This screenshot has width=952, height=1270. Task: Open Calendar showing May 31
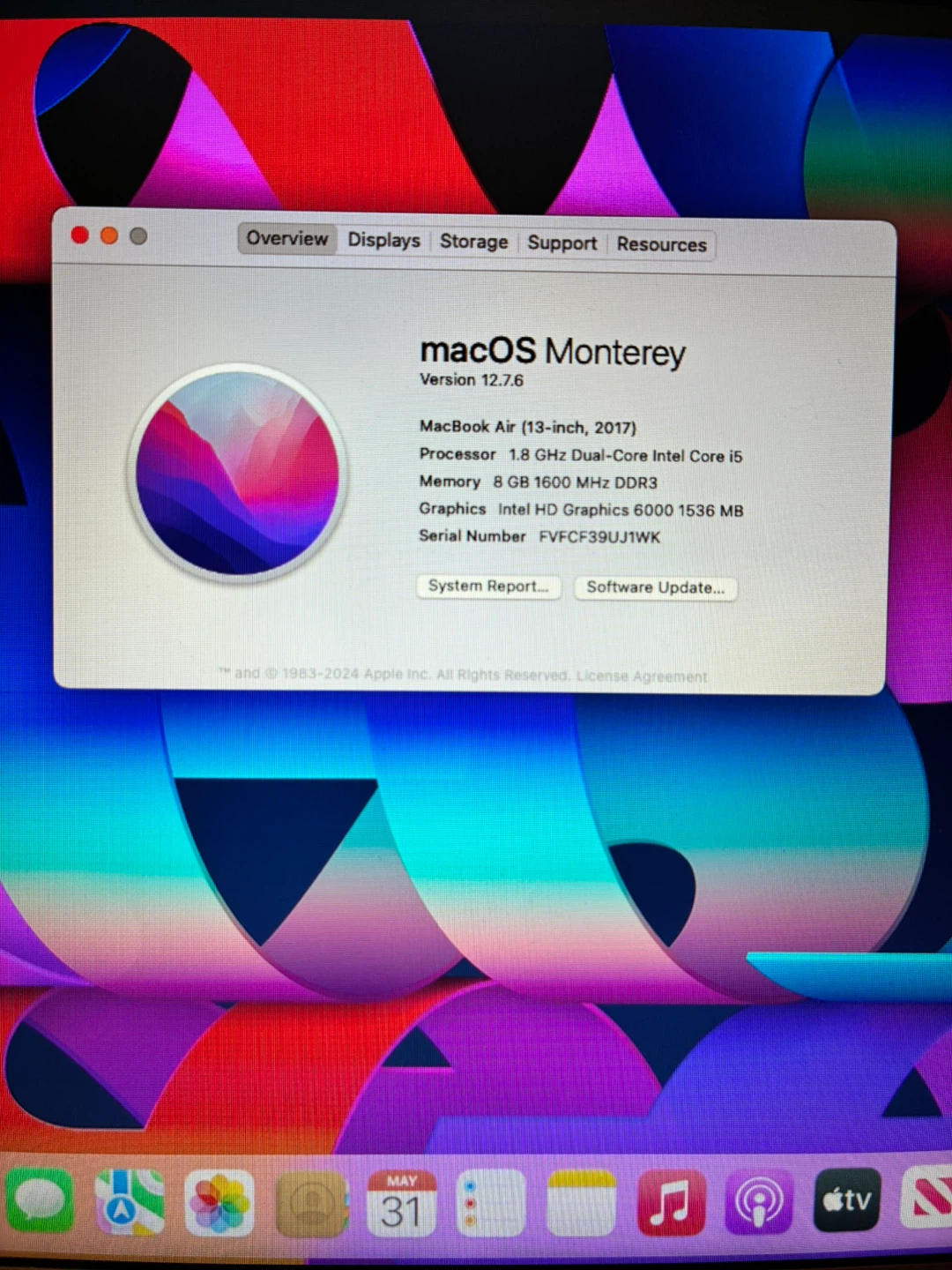(401, 1204)
